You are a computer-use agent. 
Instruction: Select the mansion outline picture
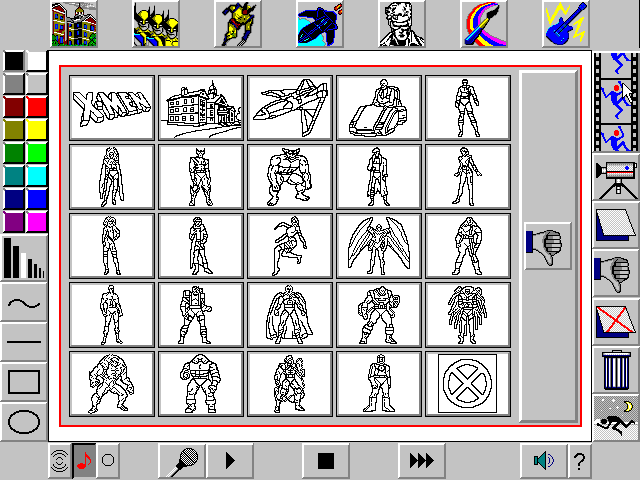[x=201, y=108]
